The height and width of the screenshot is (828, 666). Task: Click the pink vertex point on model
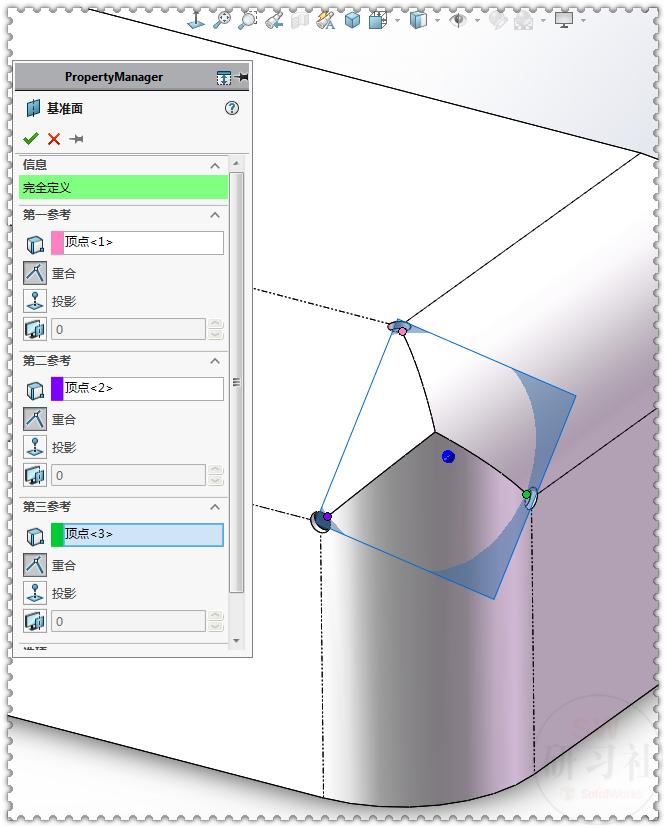click(402, 332)
